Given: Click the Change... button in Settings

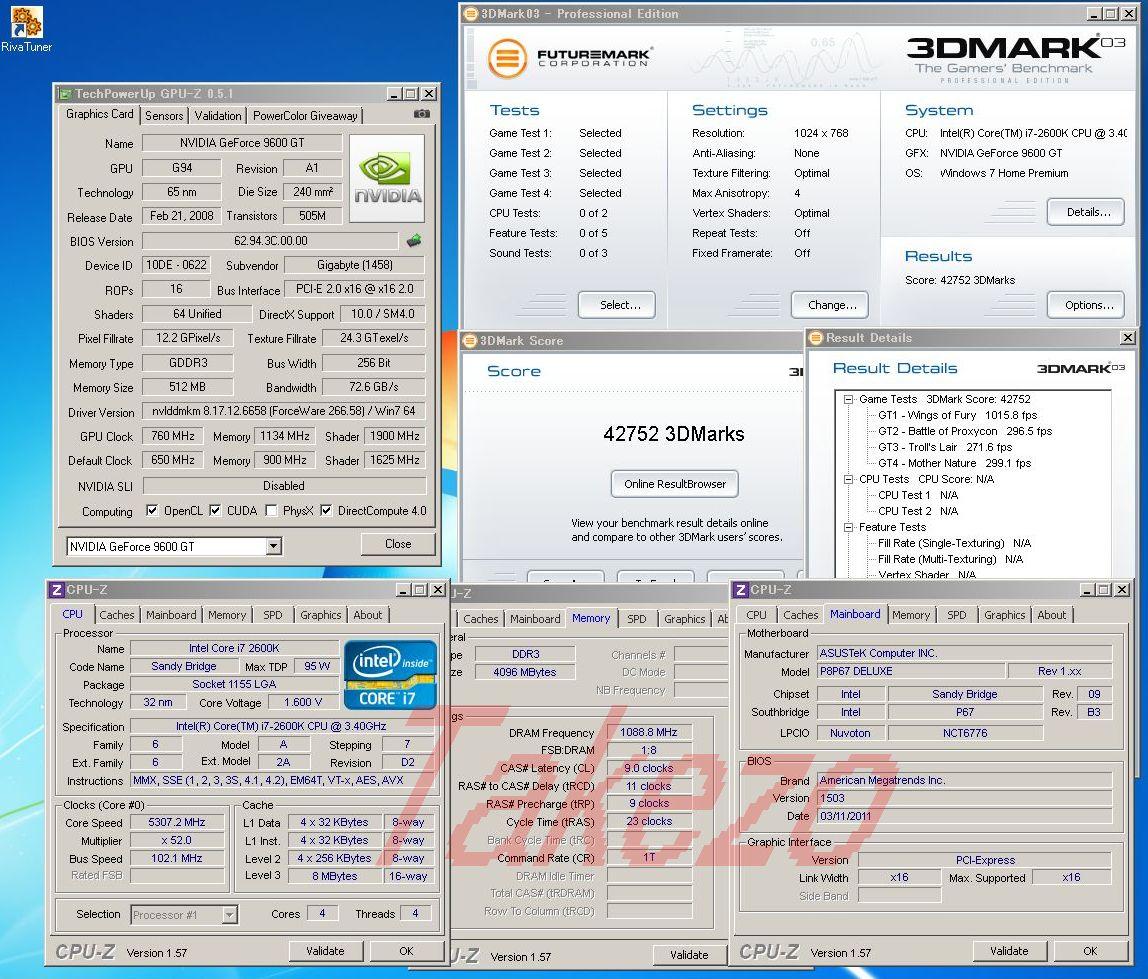Looking at the screenshot, I should [830, 305].
